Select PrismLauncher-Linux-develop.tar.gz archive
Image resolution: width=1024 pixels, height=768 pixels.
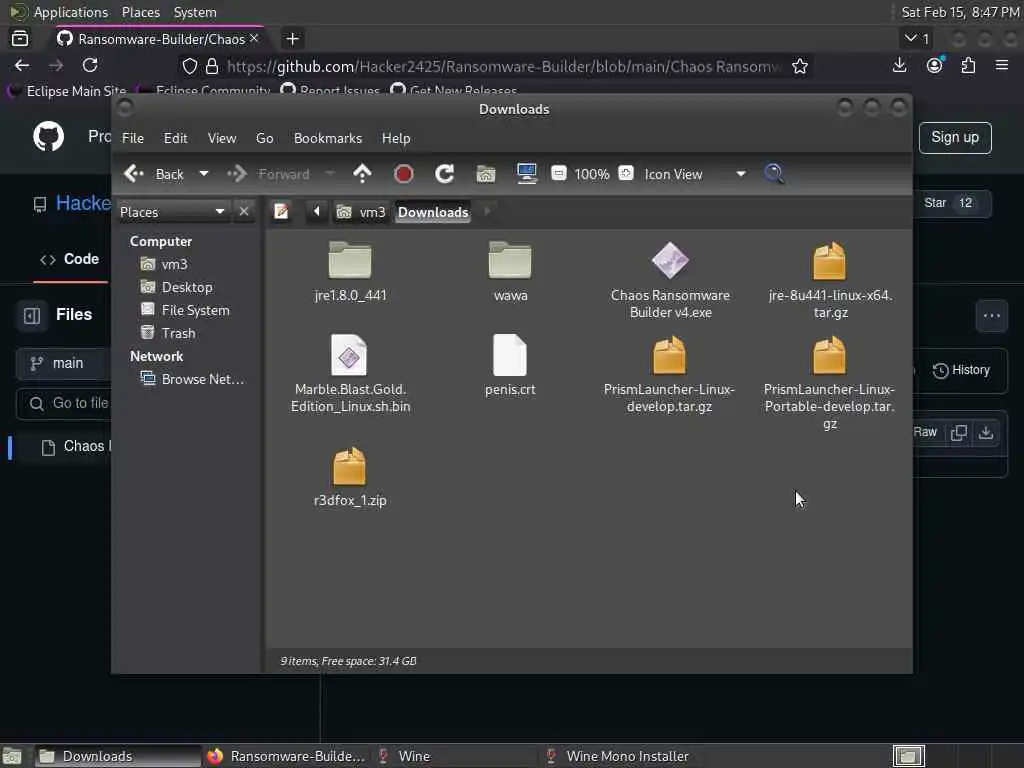[669, 374]
